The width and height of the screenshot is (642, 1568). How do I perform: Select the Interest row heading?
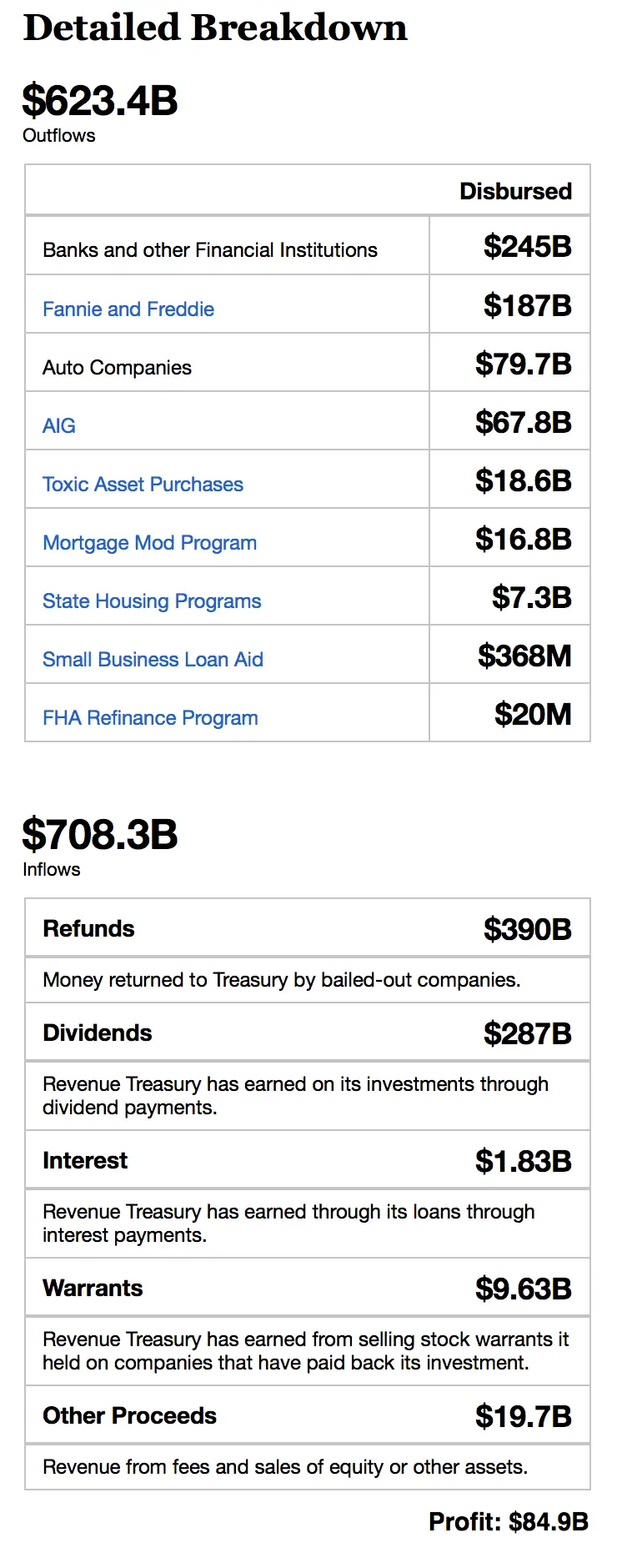85,1161
